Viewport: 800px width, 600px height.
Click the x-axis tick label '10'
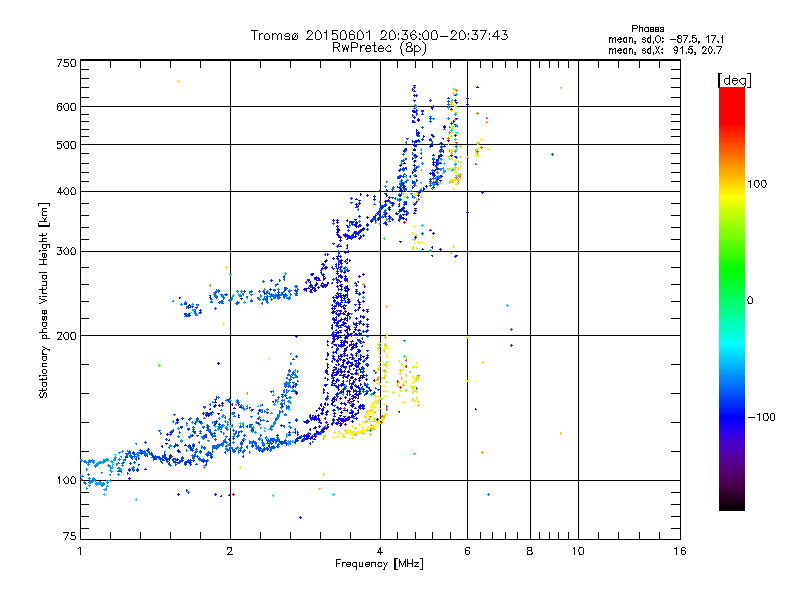point(578,551)
